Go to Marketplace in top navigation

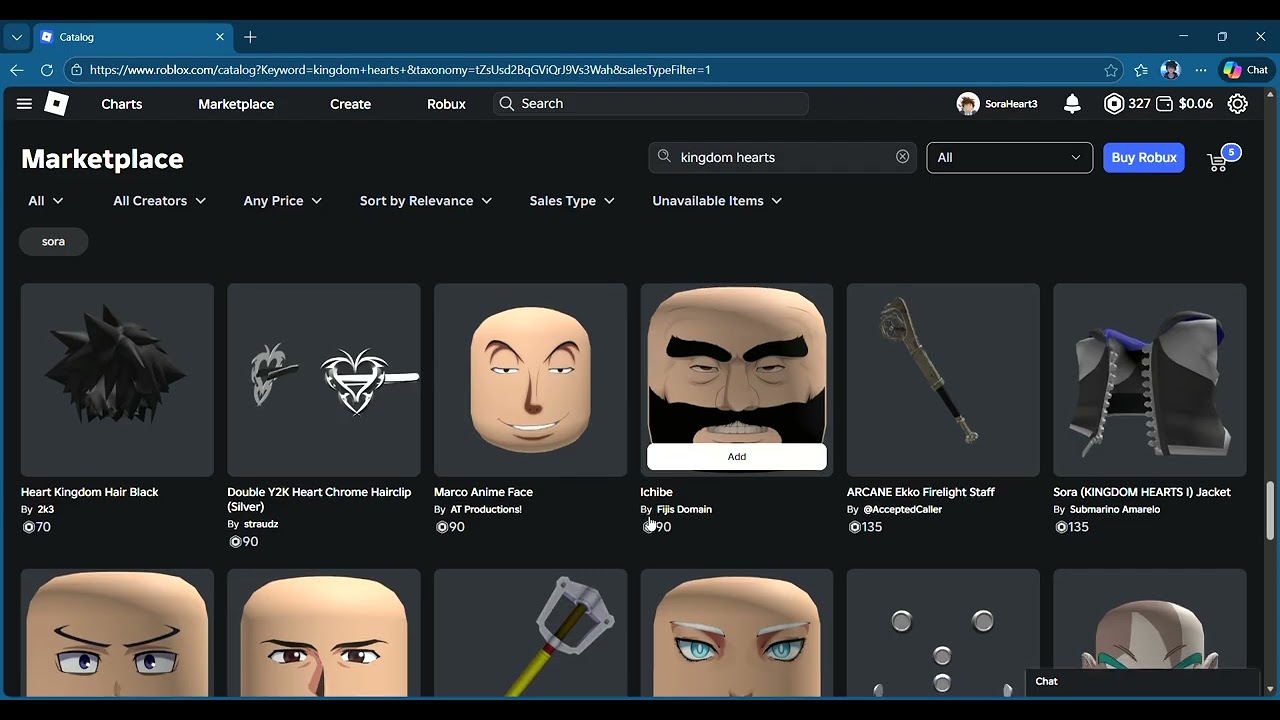tap(236, 104)
